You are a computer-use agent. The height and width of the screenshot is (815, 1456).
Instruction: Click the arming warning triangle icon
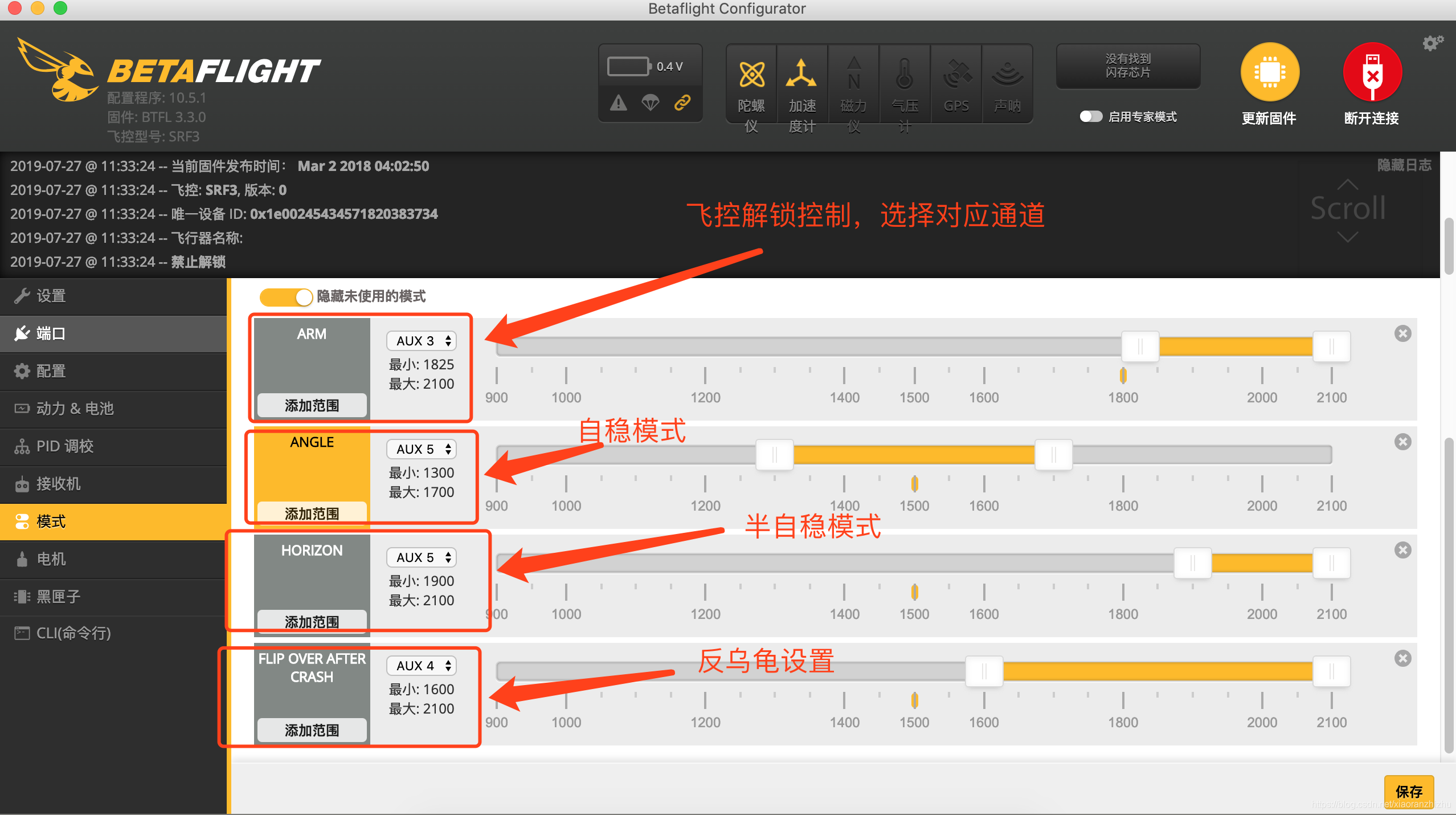(x=619, y=103)
